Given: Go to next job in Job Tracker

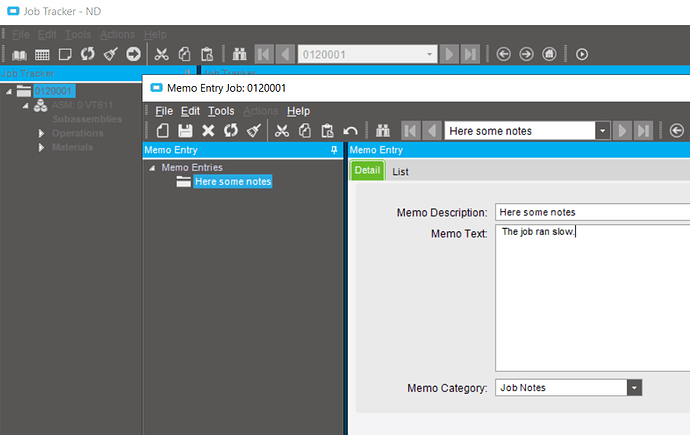Looking at the screenshot, I should click(x=449, y=54).
